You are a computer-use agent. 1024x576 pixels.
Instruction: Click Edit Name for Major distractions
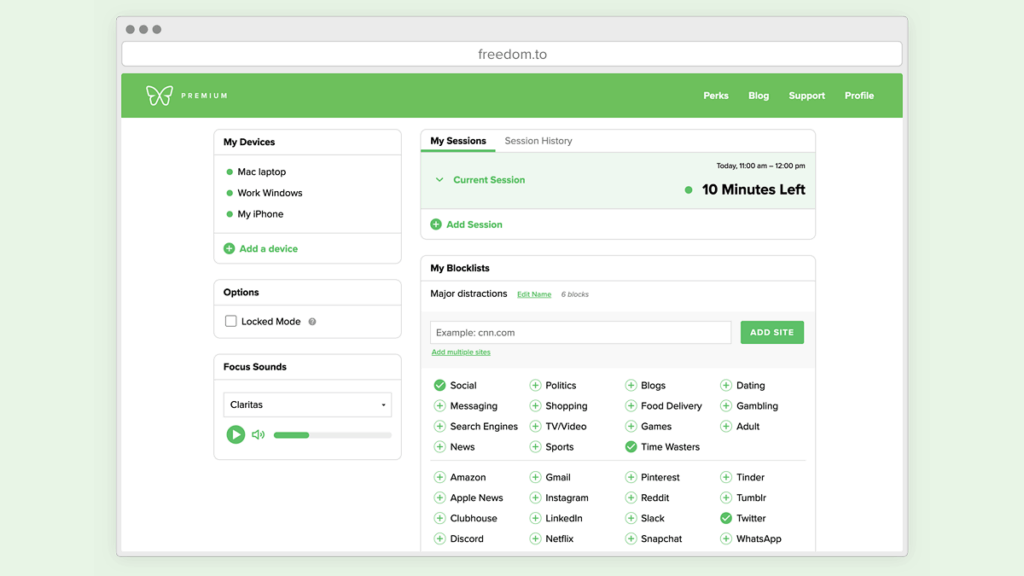[x=534, y=295]
